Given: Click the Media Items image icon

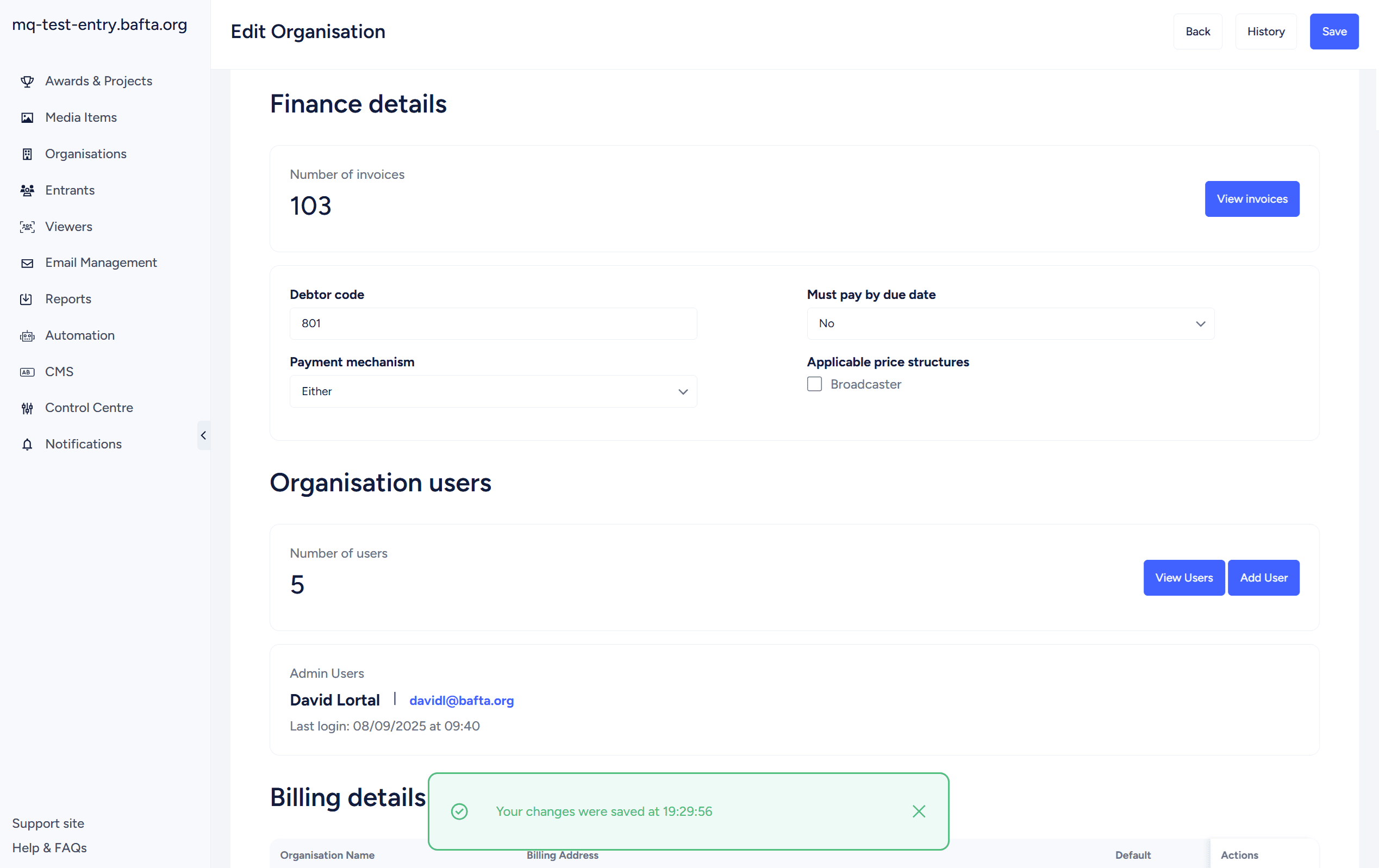Looking at the screenshot, I should (27, 118).
